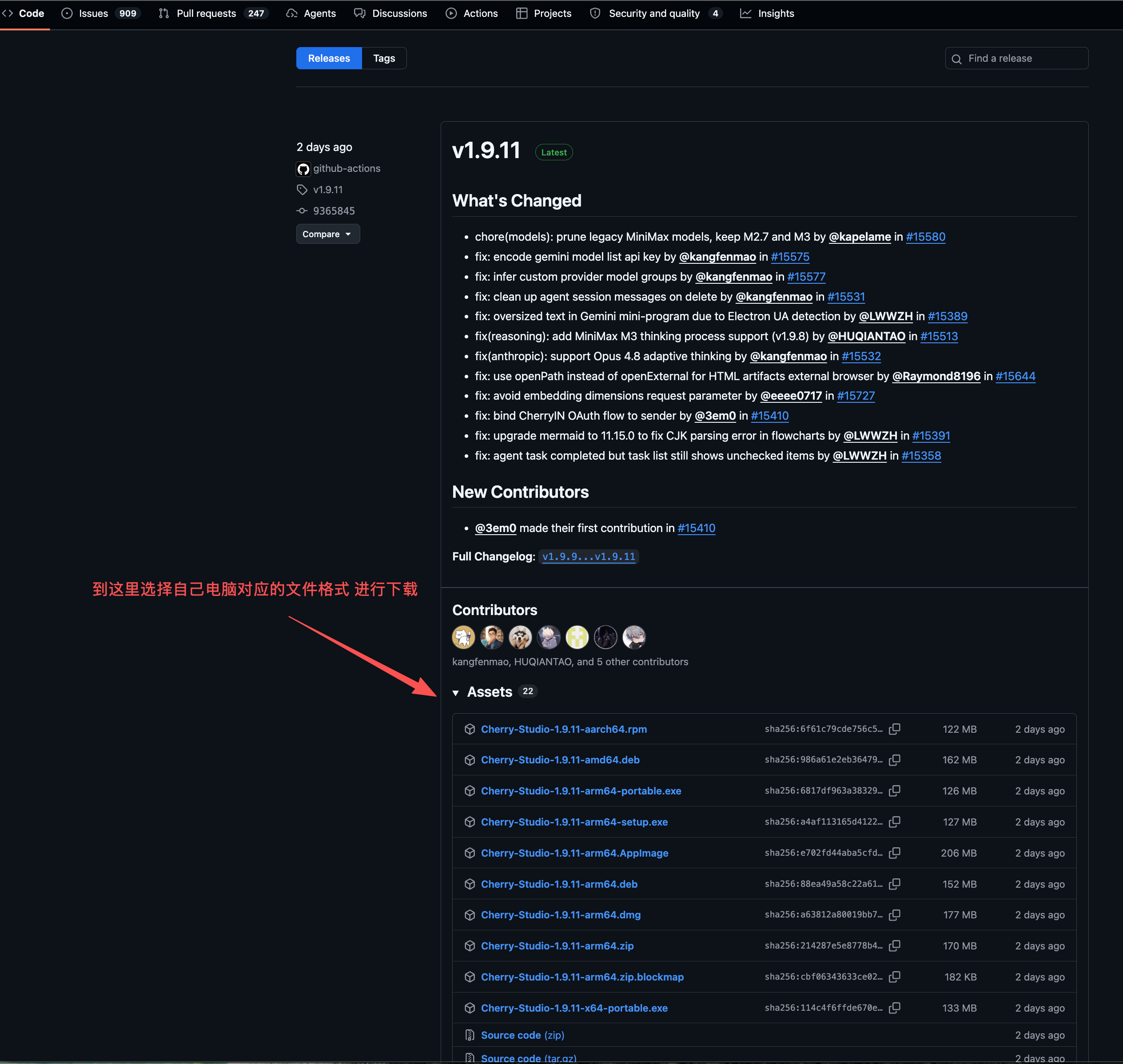1123x1064 pixels.
Task: Copy sha256 hash for arm64.dmg asset
Action: 894,915
